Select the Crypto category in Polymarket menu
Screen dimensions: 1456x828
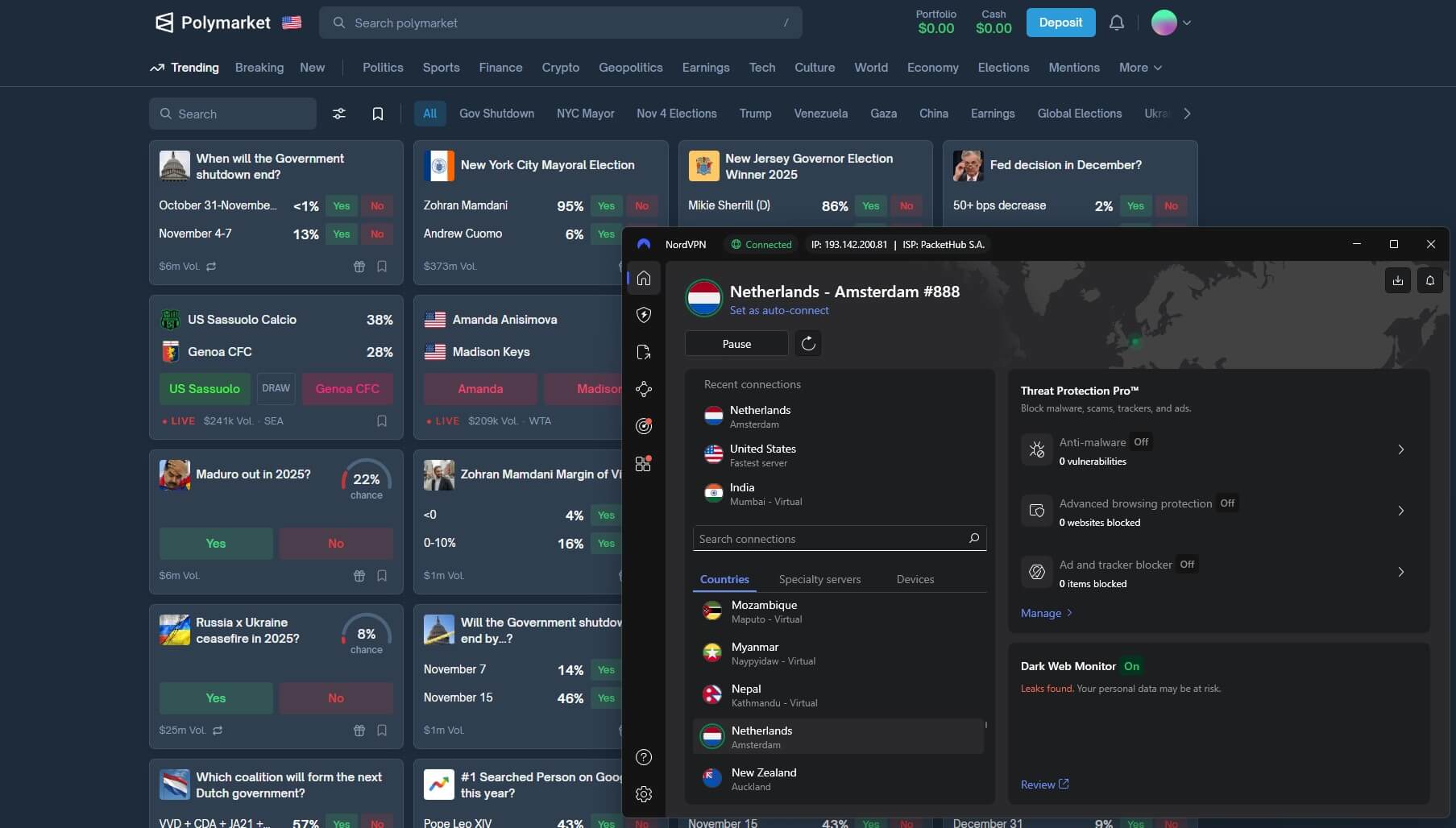[560, 68]
